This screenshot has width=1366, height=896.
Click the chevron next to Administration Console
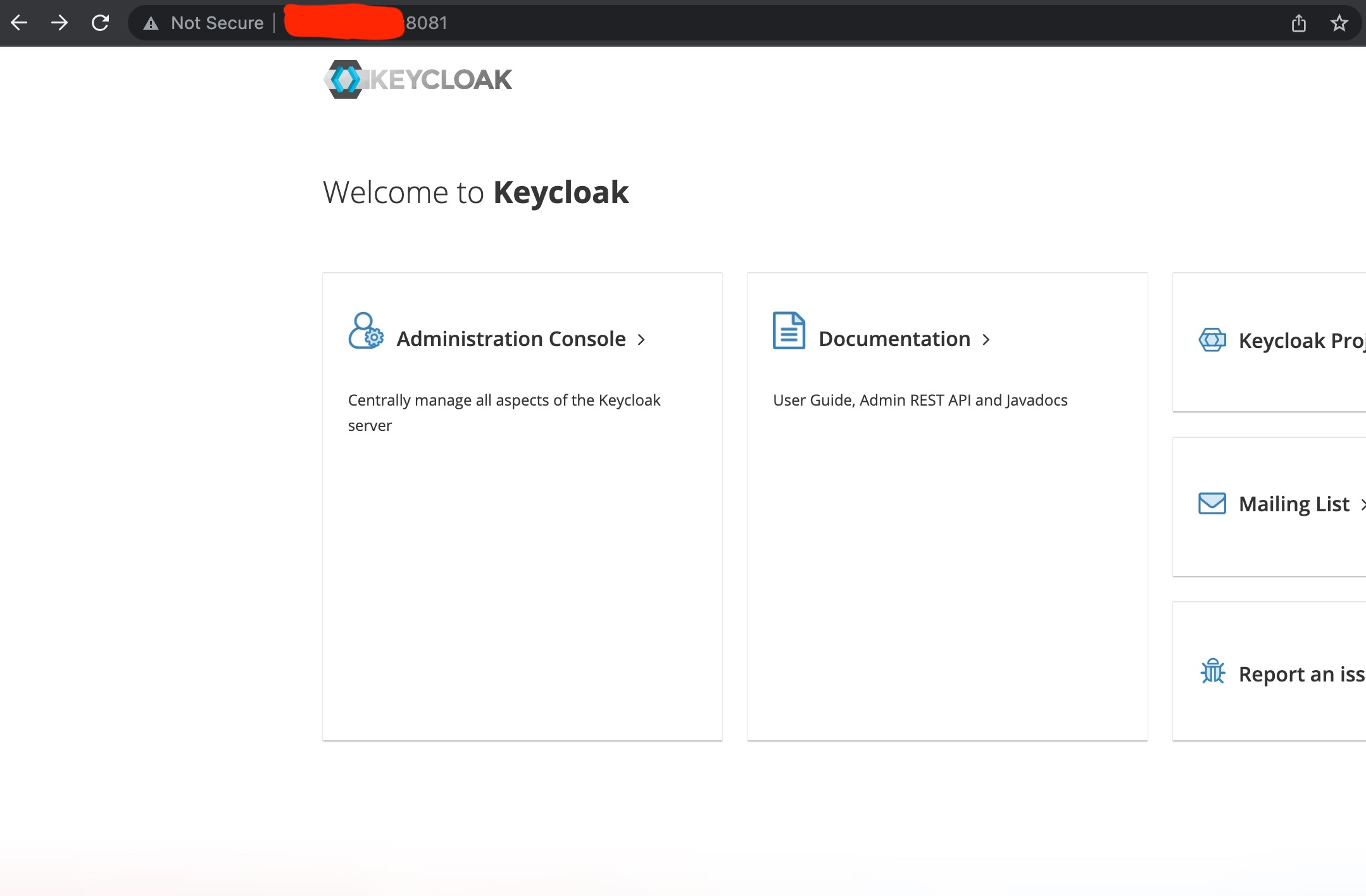[641, 340]
